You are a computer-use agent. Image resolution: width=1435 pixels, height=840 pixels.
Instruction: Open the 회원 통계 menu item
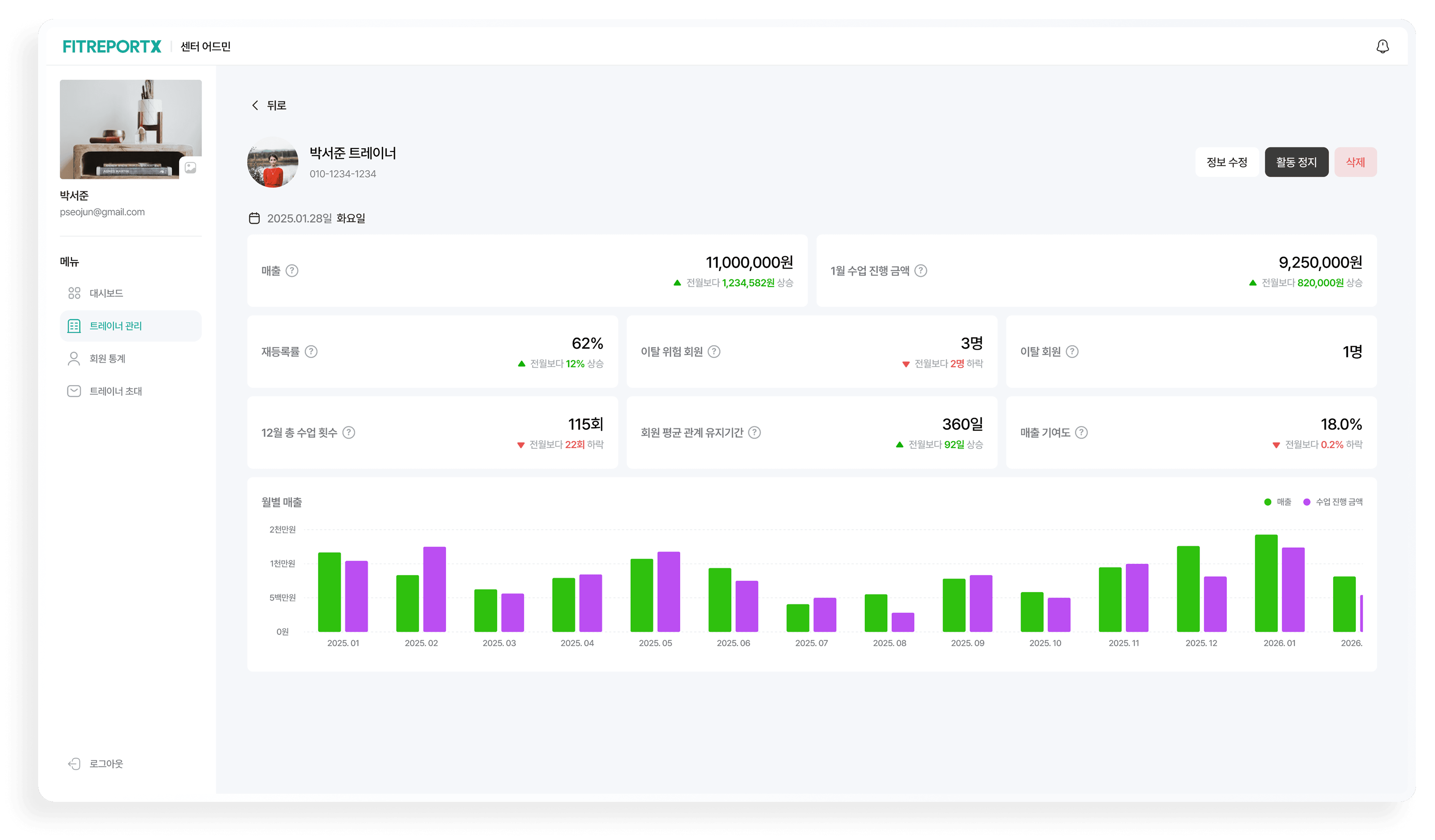[108, 358]
